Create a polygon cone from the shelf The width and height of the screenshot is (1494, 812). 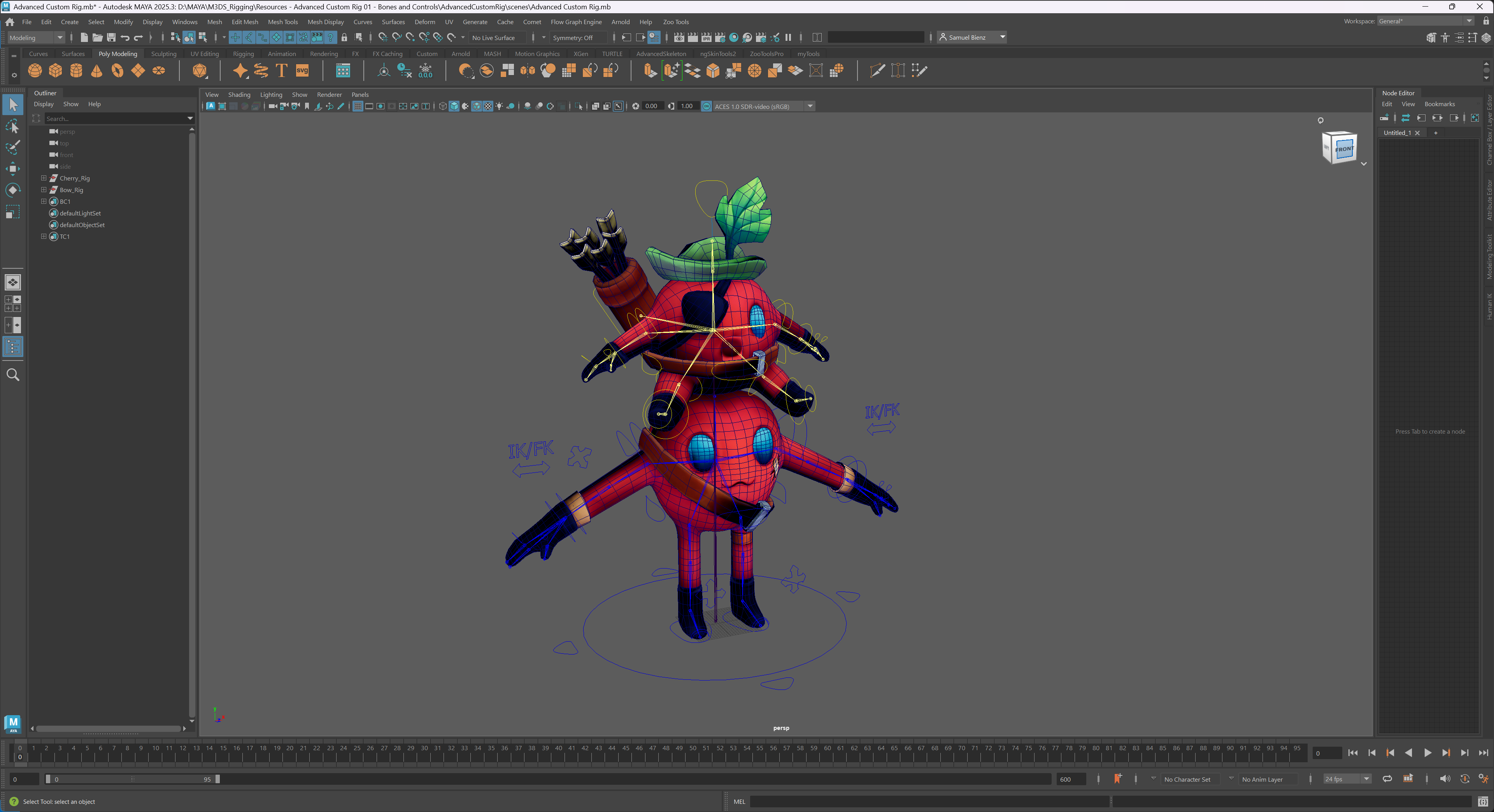click(97, 71)
